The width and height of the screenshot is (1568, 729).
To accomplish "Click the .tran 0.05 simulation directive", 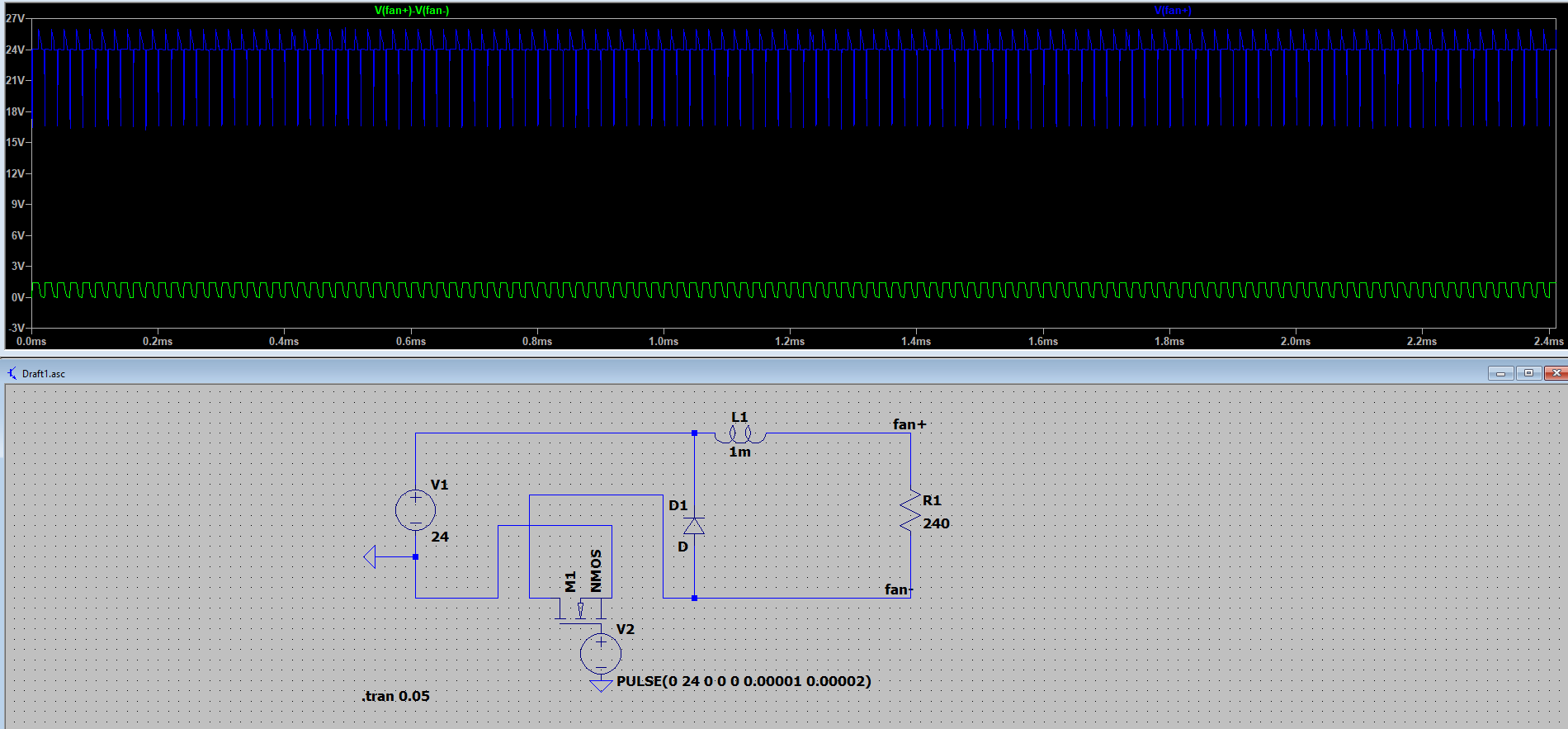I will point(395,696).
